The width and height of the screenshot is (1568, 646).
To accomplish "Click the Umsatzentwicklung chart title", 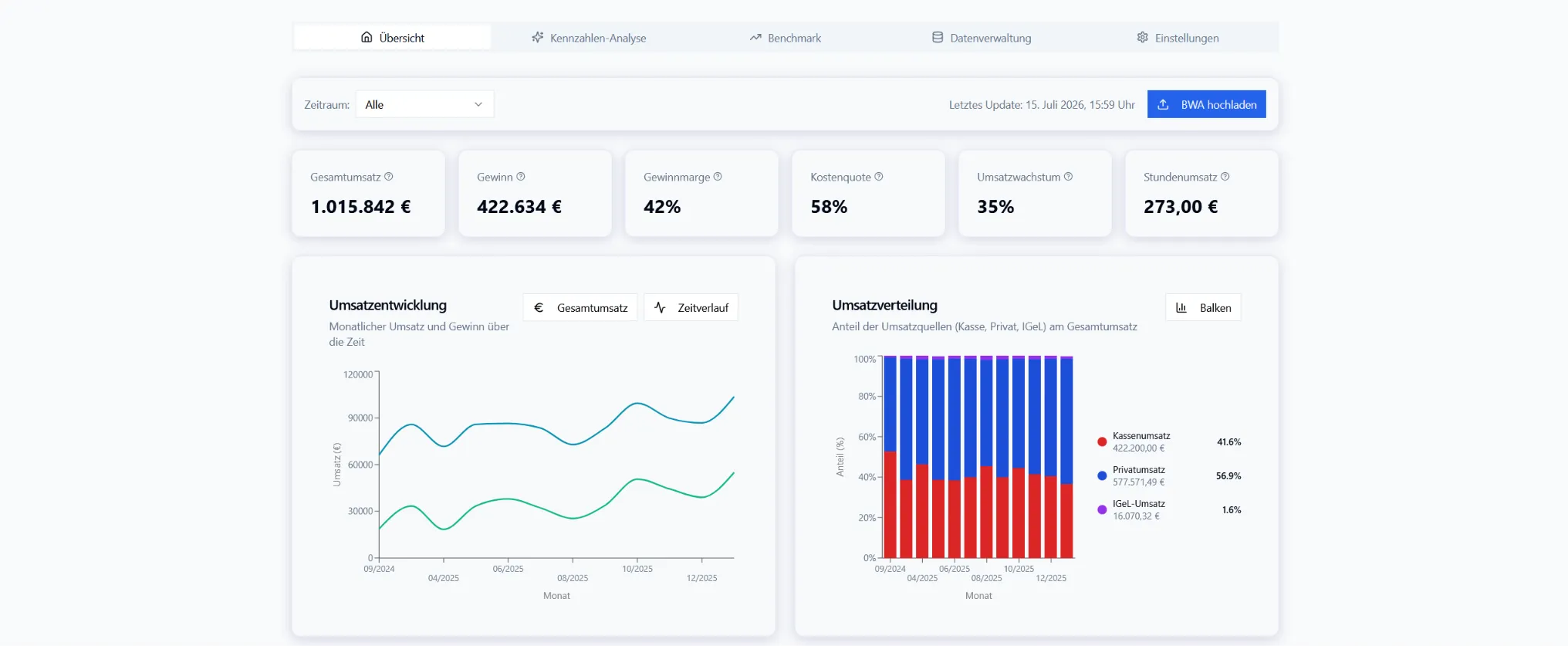I will pos(387,305).
